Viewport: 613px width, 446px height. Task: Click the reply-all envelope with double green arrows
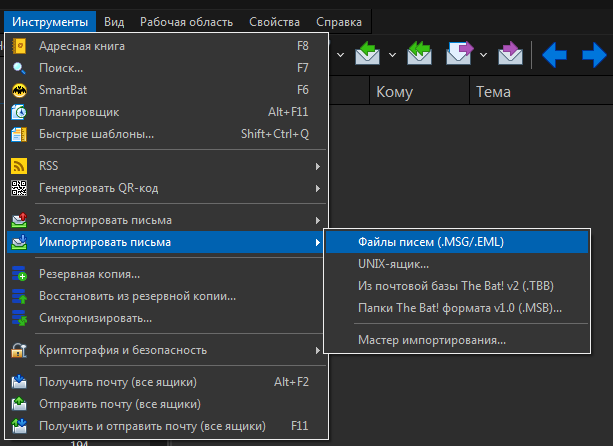click(419, 54)
